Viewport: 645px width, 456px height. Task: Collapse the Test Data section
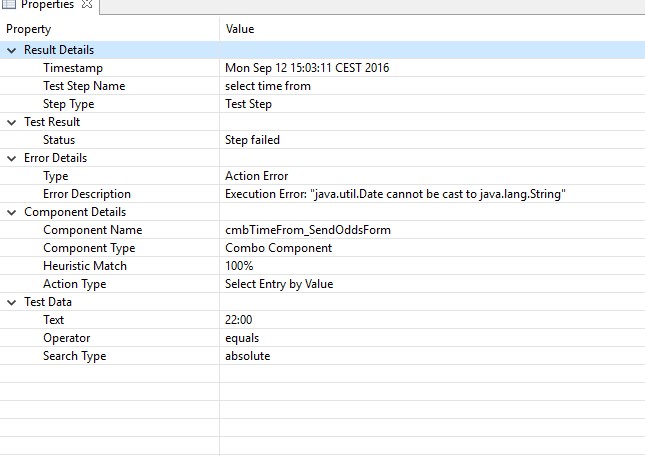12,302
